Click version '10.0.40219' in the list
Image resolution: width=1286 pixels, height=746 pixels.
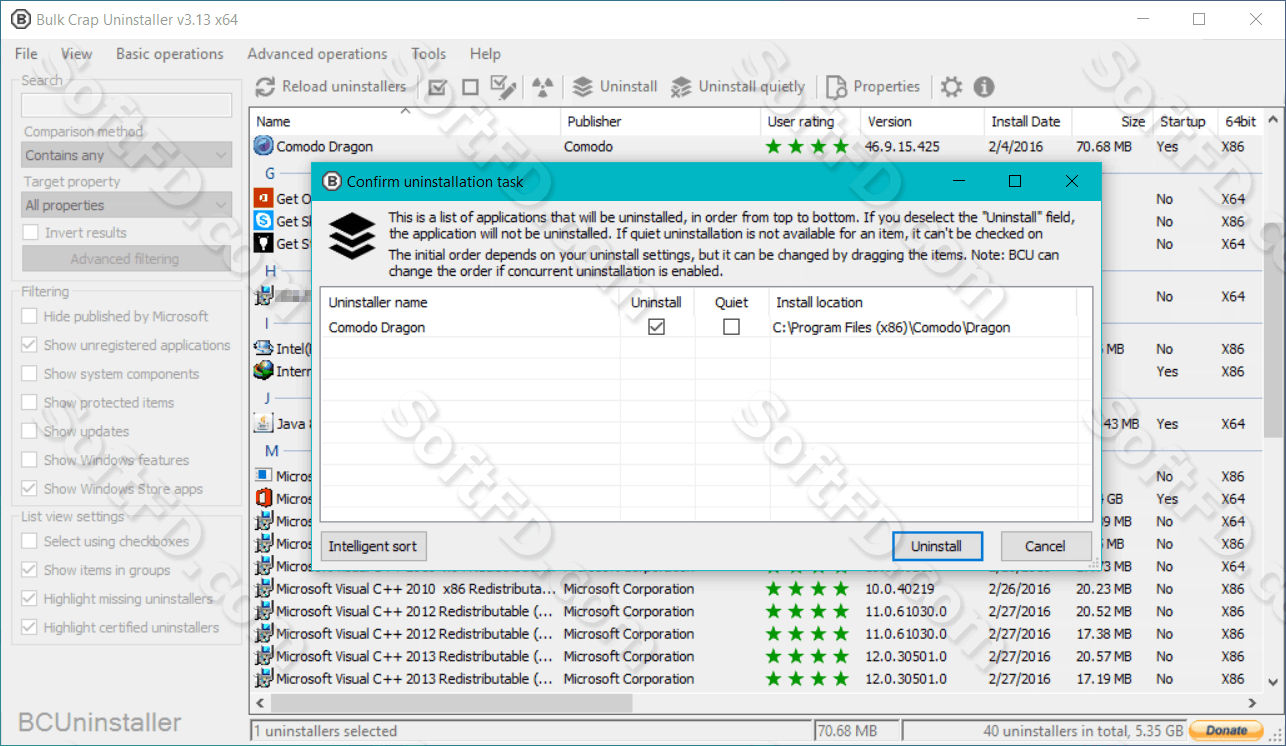(x=900, y=589)
